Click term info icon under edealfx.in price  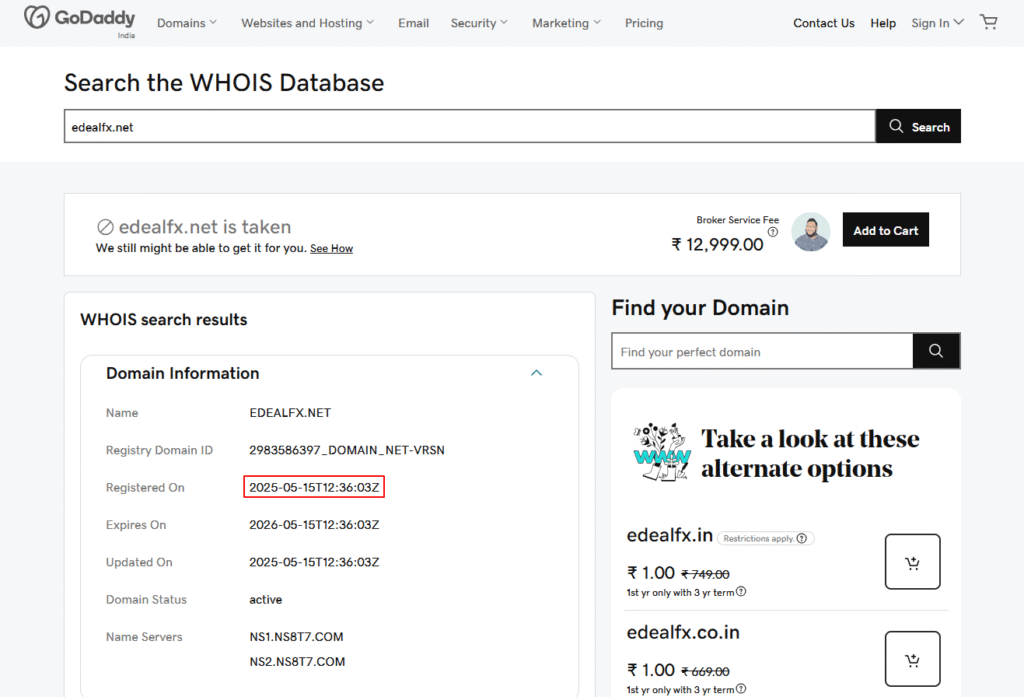[x=741, y=592]
